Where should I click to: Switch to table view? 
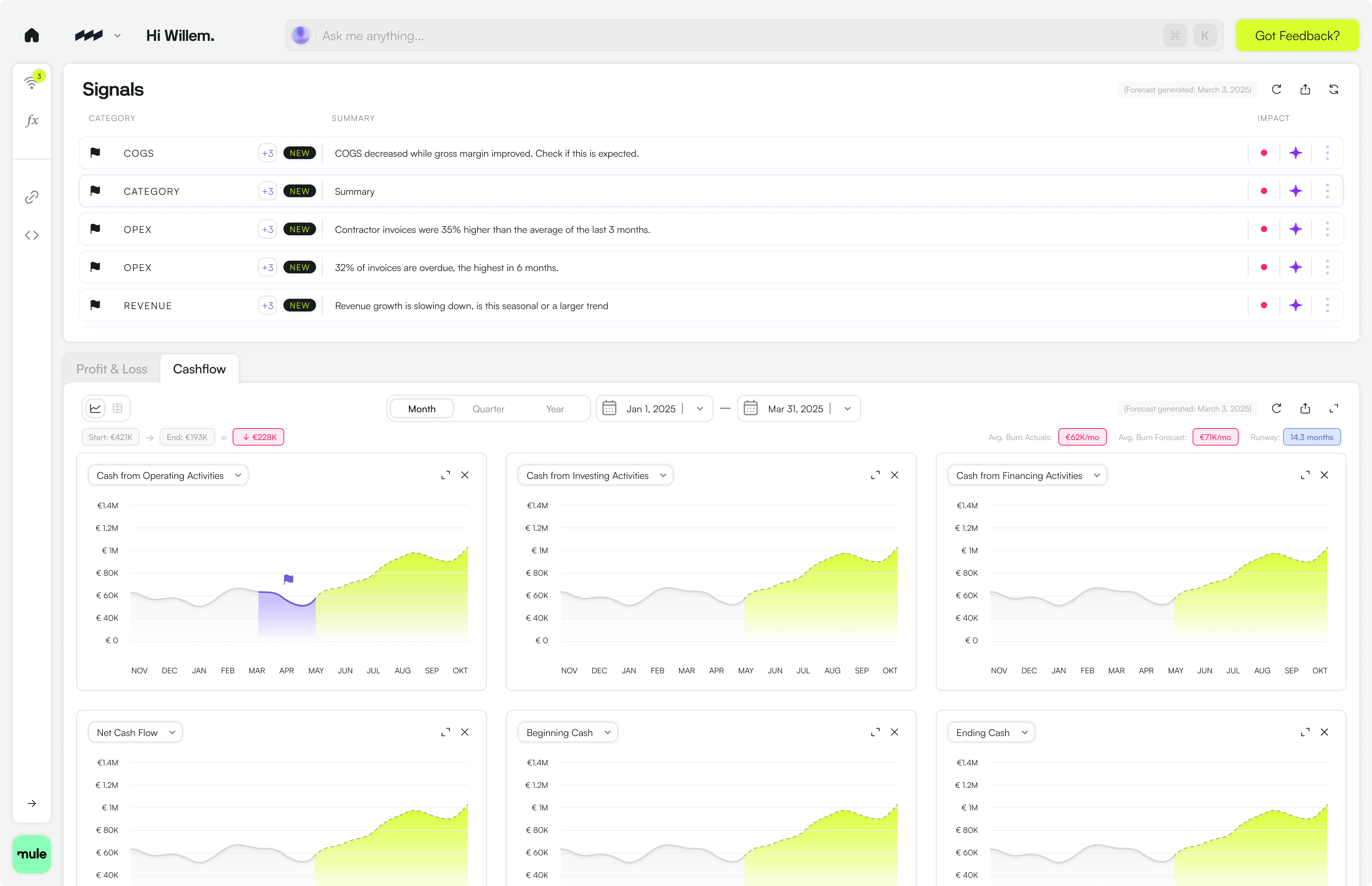pyautogui.click(x=118, y=409)
